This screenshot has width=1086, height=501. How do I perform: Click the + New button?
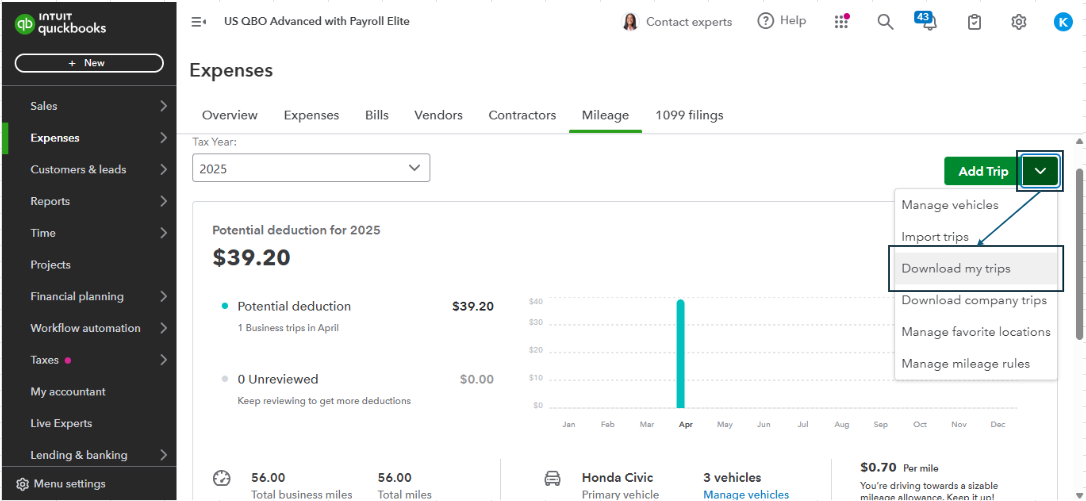[x=88, y=63]
